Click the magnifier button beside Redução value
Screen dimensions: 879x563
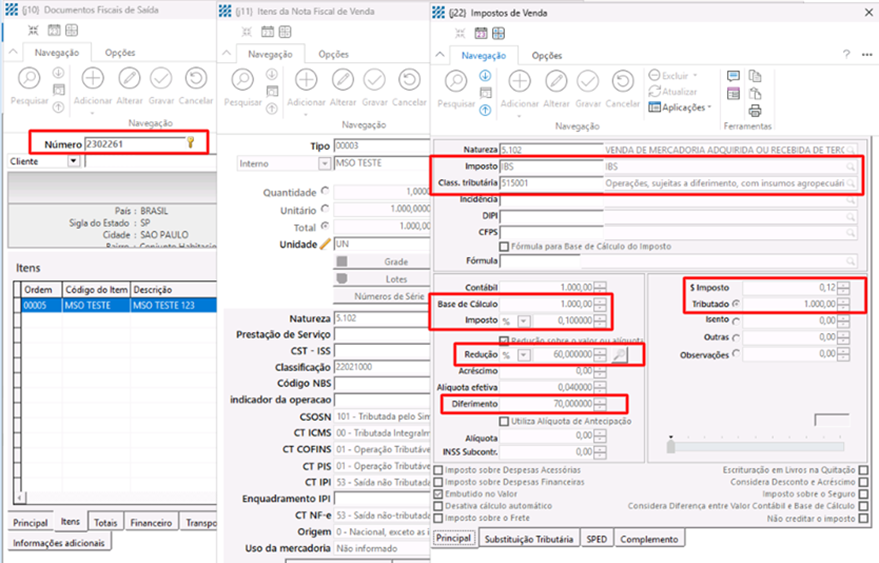[620, 355]
